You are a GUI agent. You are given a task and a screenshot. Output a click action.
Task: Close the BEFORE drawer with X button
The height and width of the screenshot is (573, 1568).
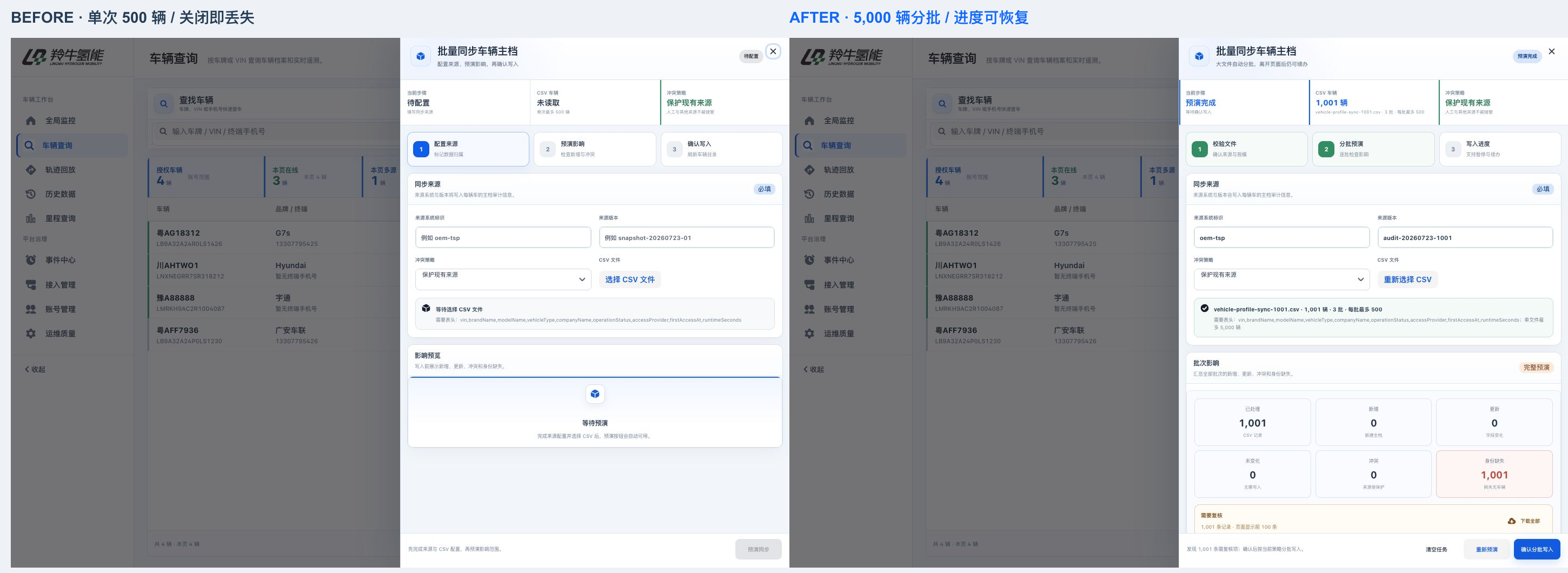pyautogui.click(x=773, y=51)
